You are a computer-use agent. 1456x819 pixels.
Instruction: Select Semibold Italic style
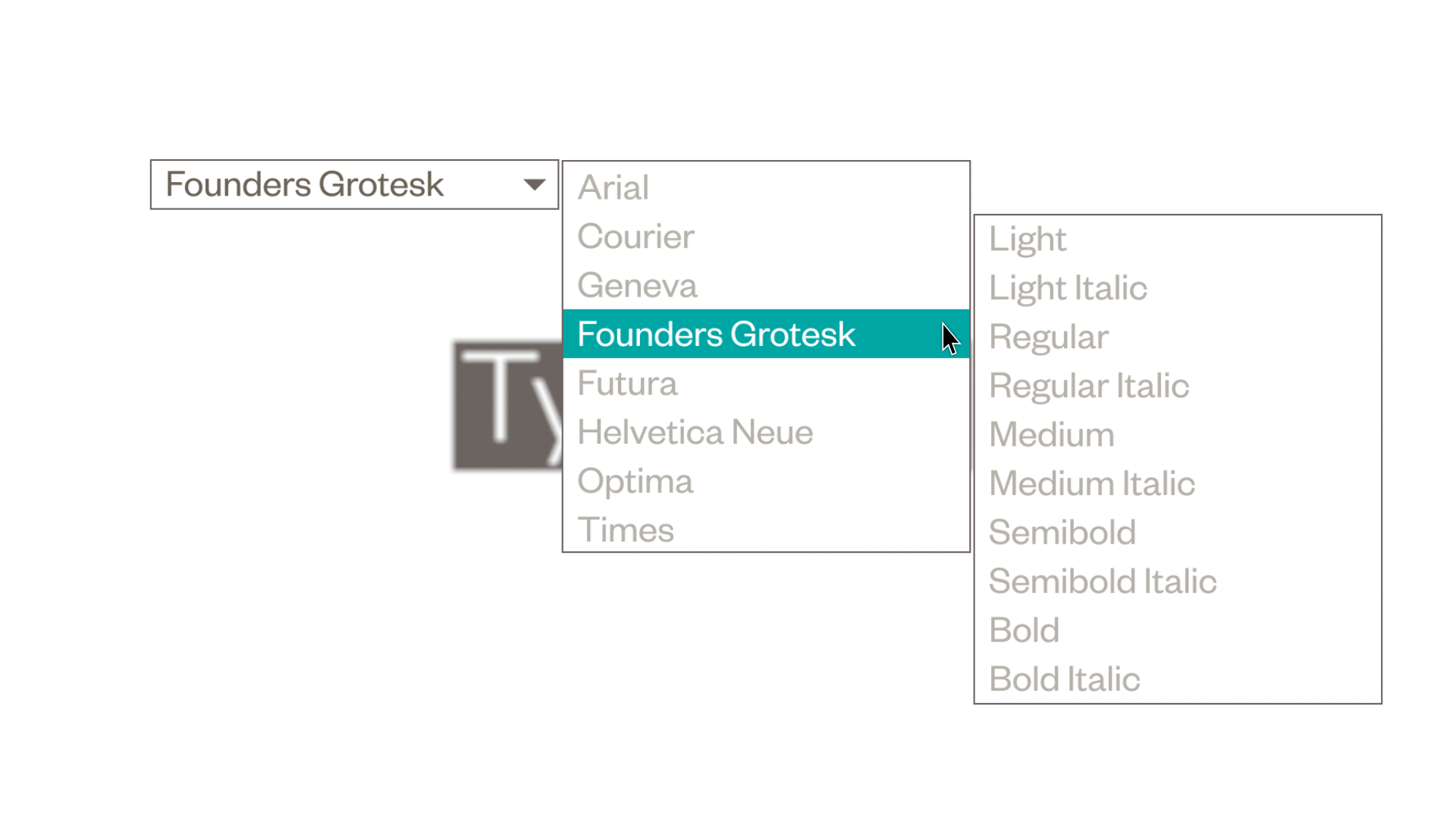(x=1178, y=582)
